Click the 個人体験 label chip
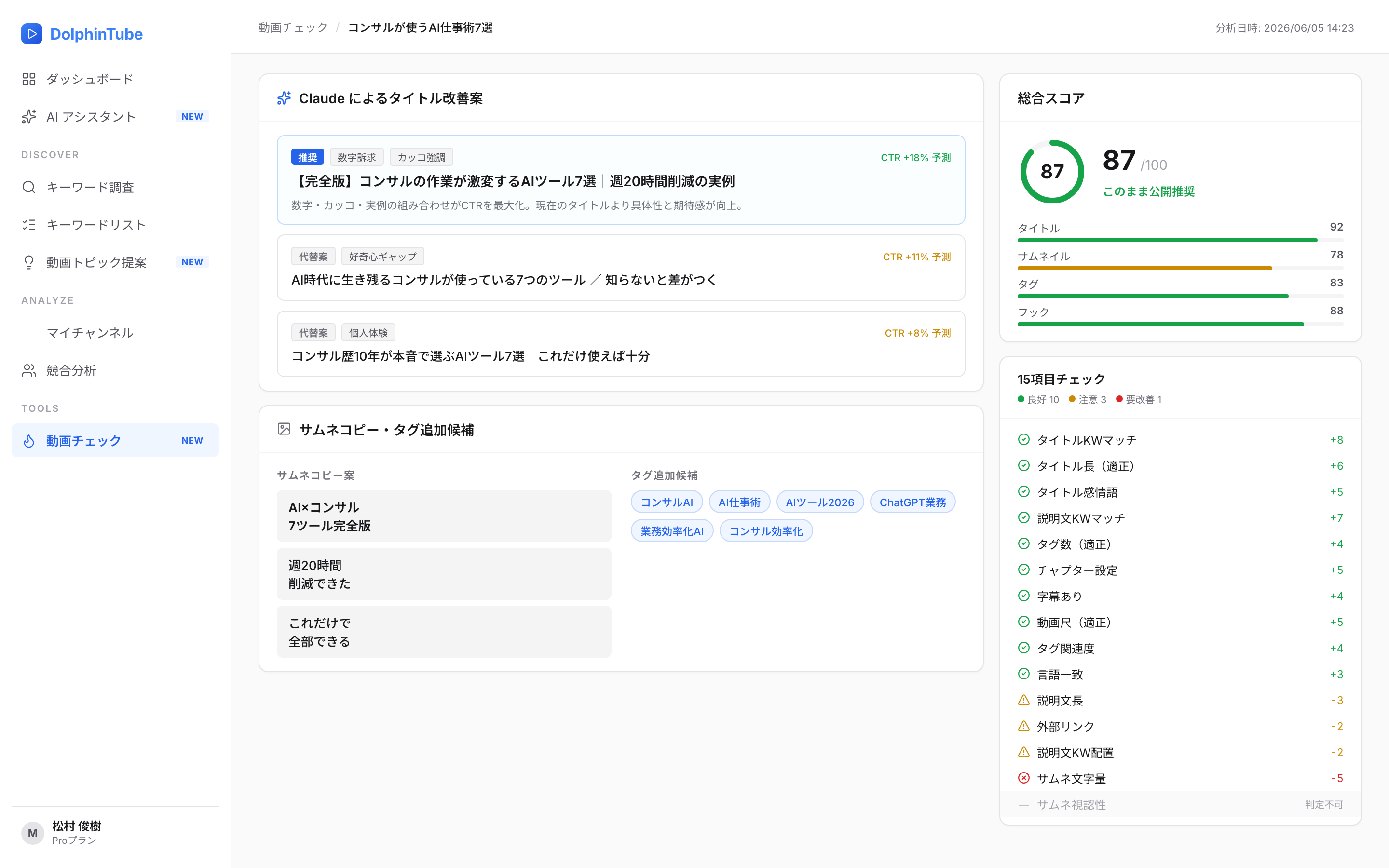Viewport: 1389px width, 868px height. pos(368,332)
